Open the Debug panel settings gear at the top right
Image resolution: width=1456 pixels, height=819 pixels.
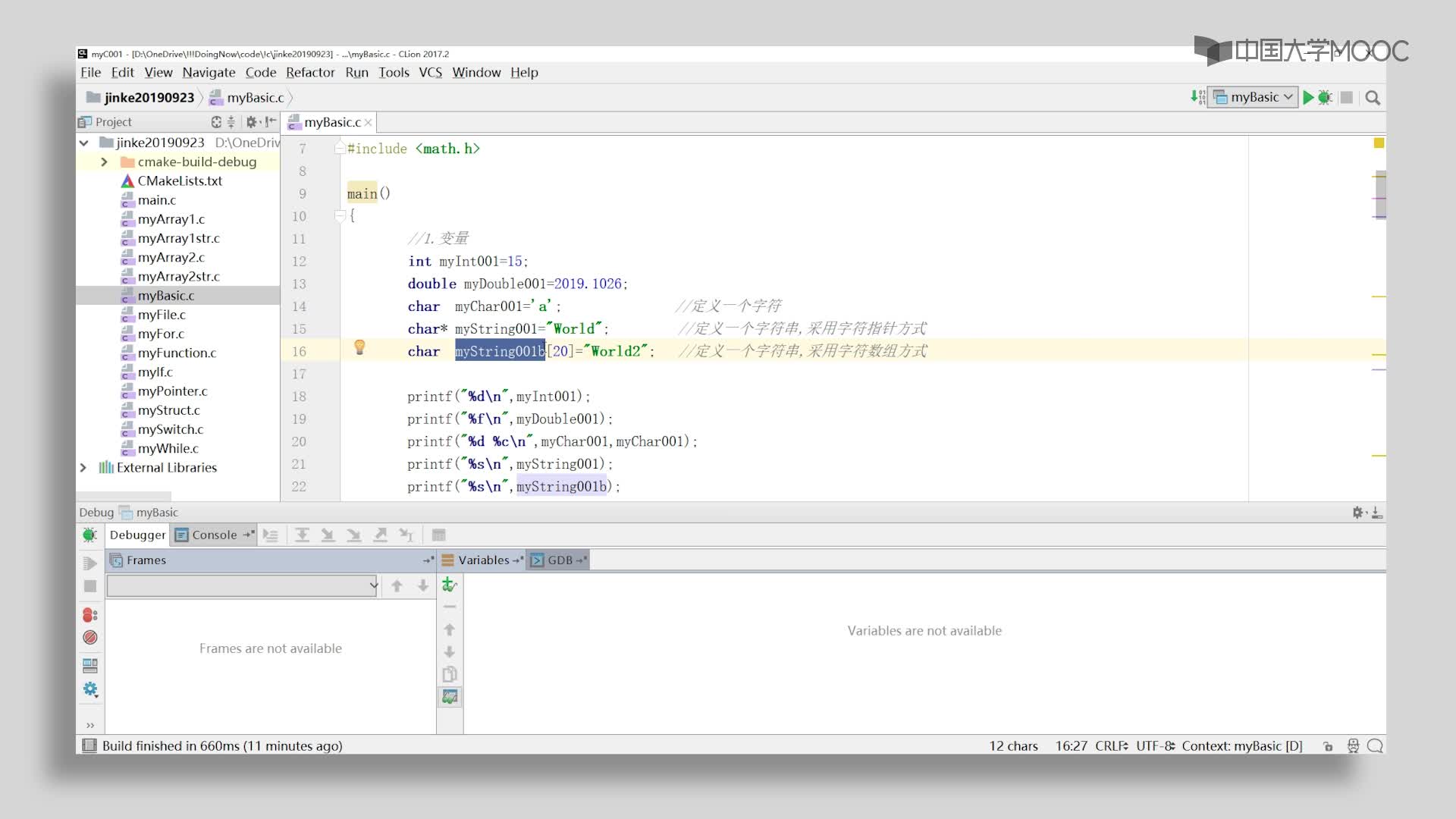point(1358,513)
